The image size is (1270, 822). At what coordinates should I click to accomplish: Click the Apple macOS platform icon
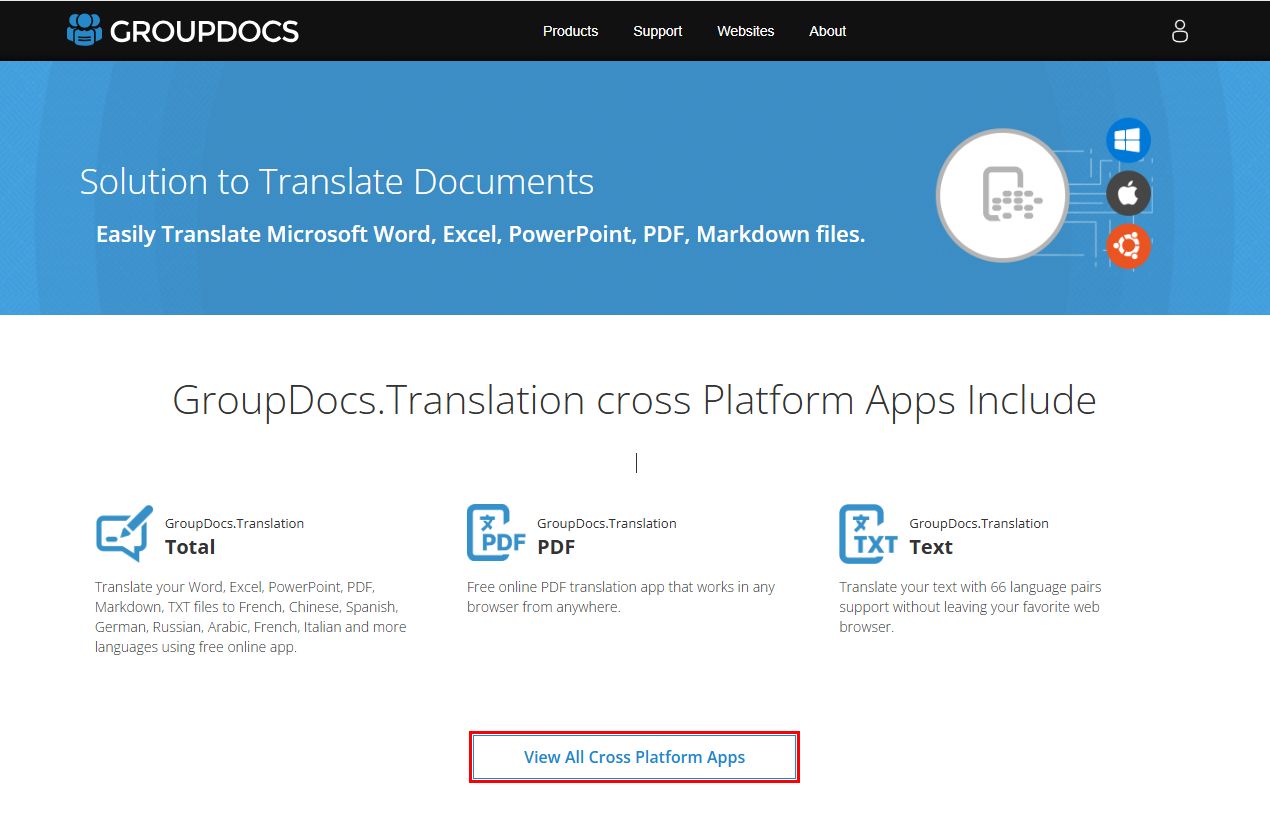pos(1128,193)
